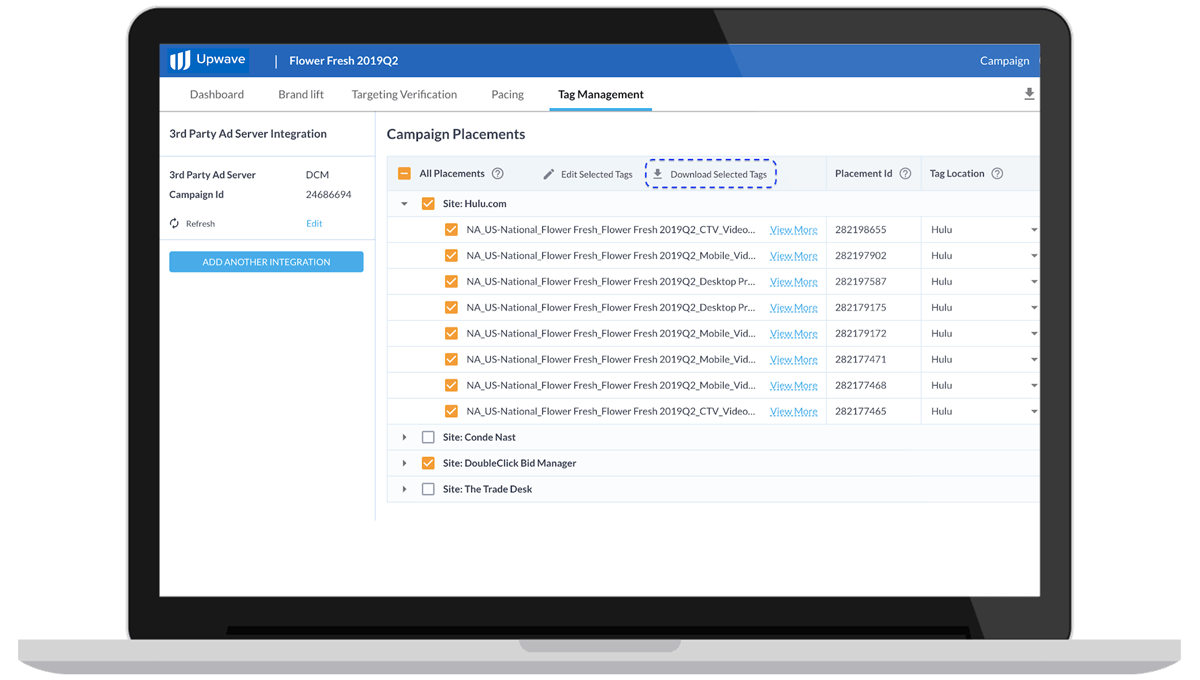Uncheck placement row with ID 282179172

[x=451, y=333]
